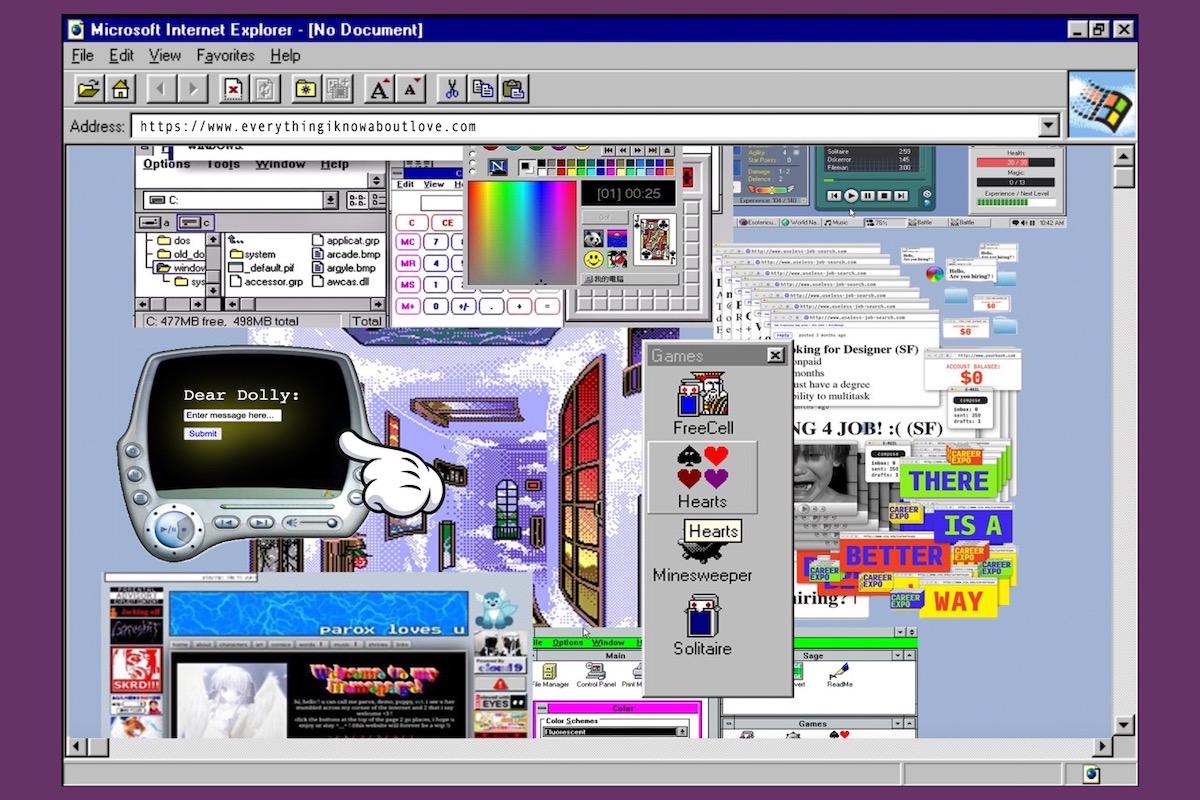Click the Control Panel icon in Main group
Screen dimensions: 1200x800
click(596, 673)
